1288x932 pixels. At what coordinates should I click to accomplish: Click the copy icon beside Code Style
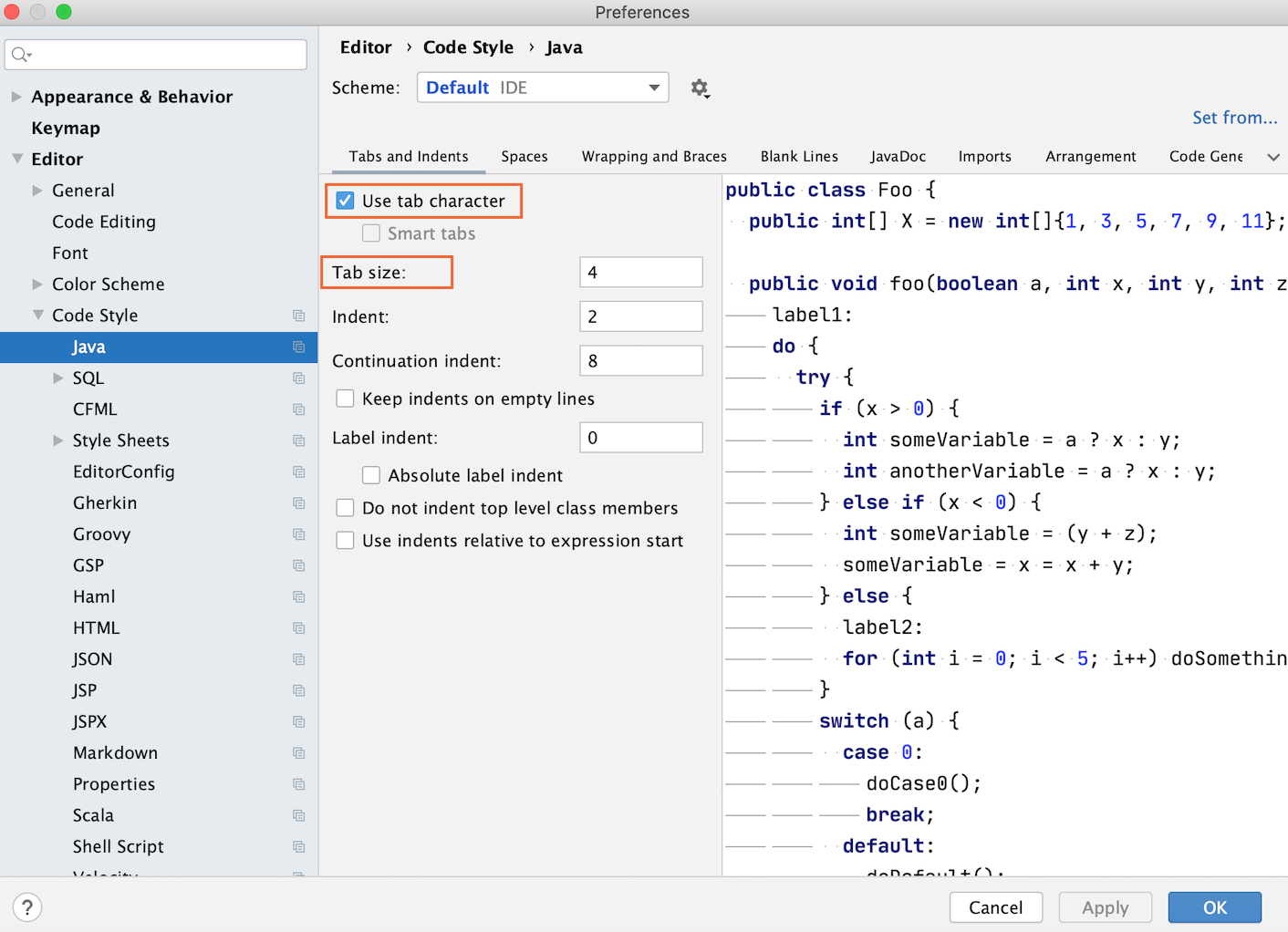tap(298, 316)
